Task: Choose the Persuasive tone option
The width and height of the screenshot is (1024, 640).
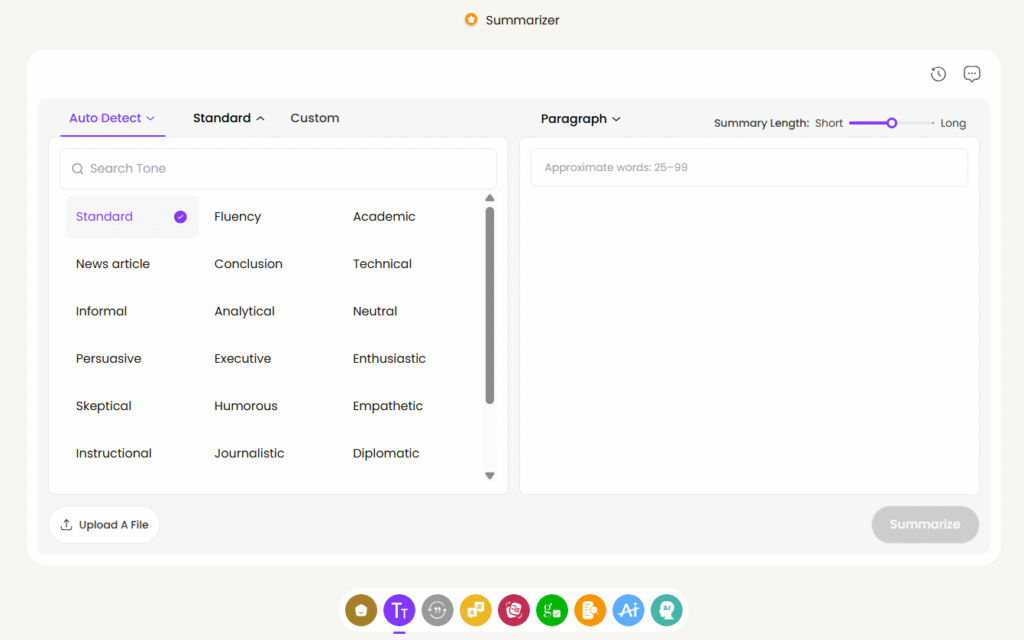Action: (x=108, y=359)
